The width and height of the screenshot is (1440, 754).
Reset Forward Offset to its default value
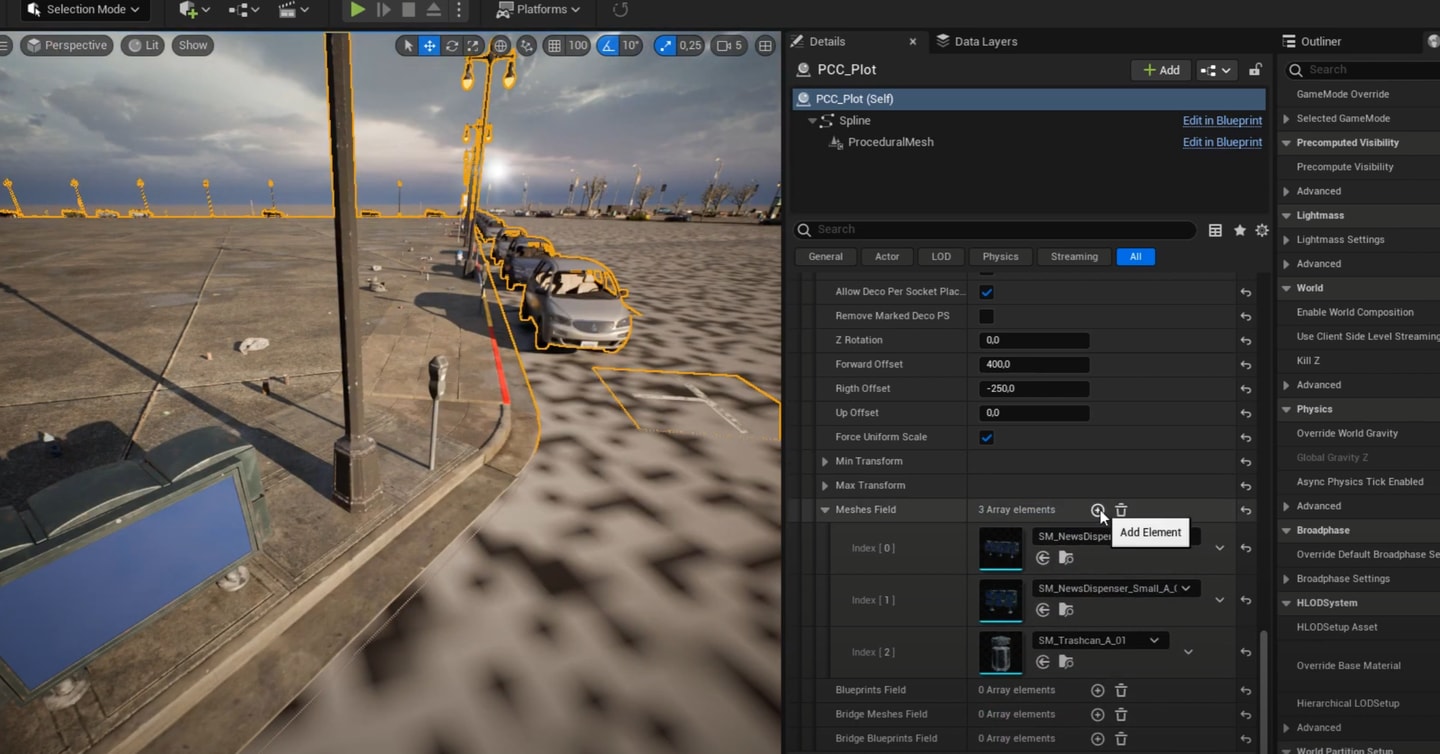coord(1245,365)
